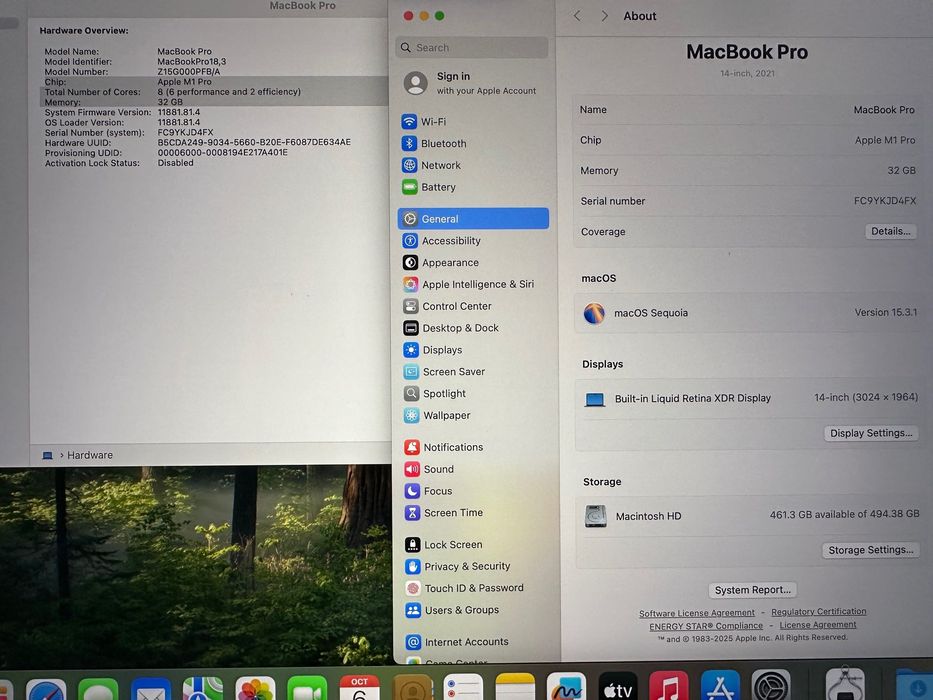Click the System Firmware Version 11881.81.4 value
Viewport: 933px width, 700px height.
pyautogui.click(x=179, y=112)
